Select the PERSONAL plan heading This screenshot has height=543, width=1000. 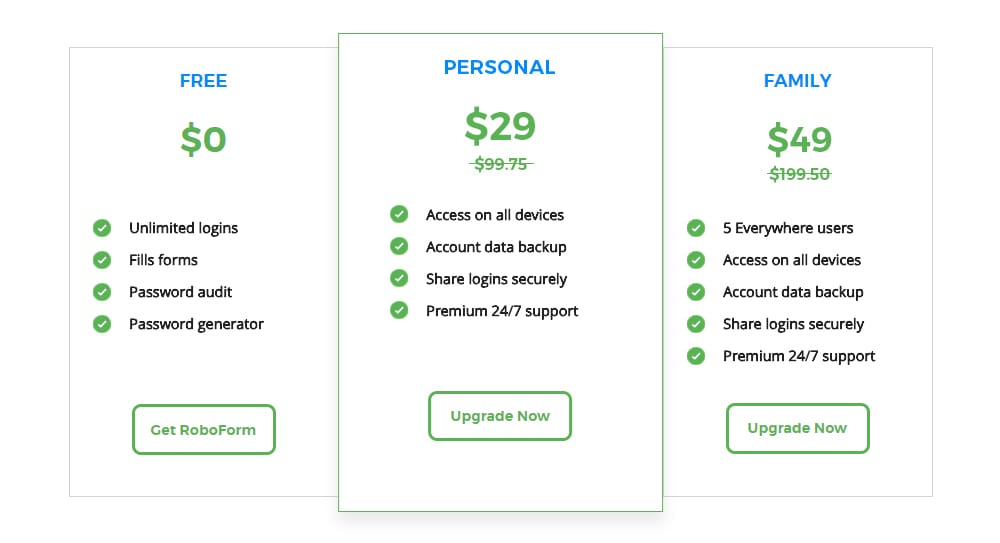[x=500, y=68]
